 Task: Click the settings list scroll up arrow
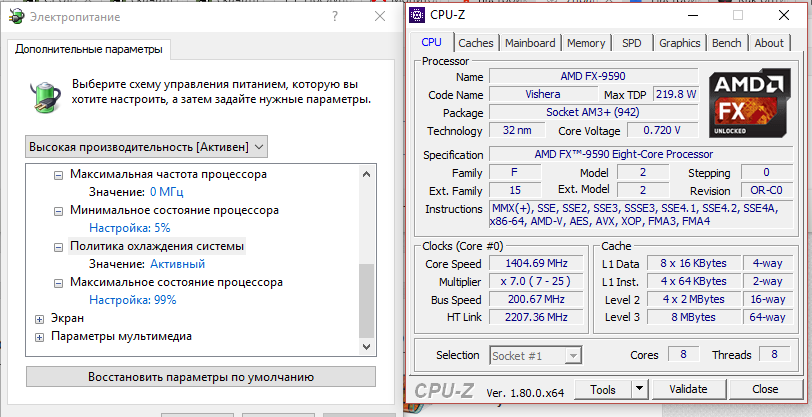(367, 174)
